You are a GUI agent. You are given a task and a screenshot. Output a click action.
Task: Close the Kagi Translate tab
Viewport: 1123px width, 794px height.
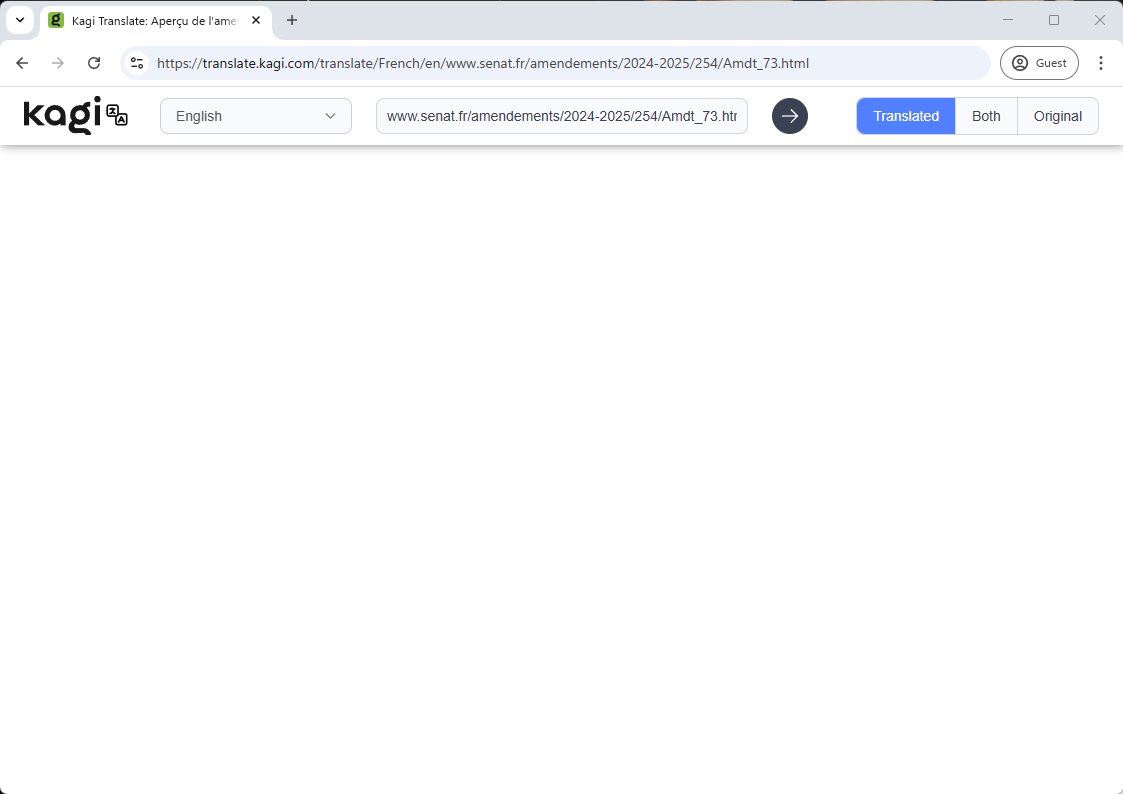(x=256, y=20)
